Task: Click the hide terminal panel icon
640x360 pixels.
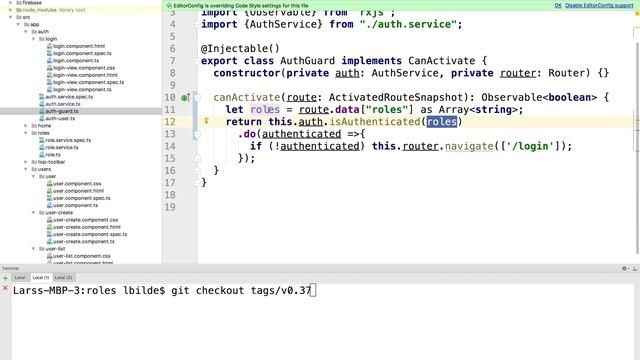Action: click(x=635, y=268)
